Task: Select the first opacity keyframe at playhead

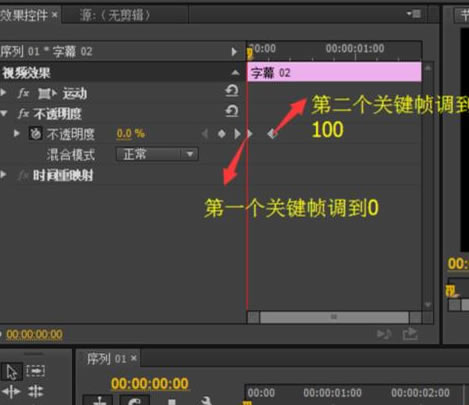Action: click(250, 134)
